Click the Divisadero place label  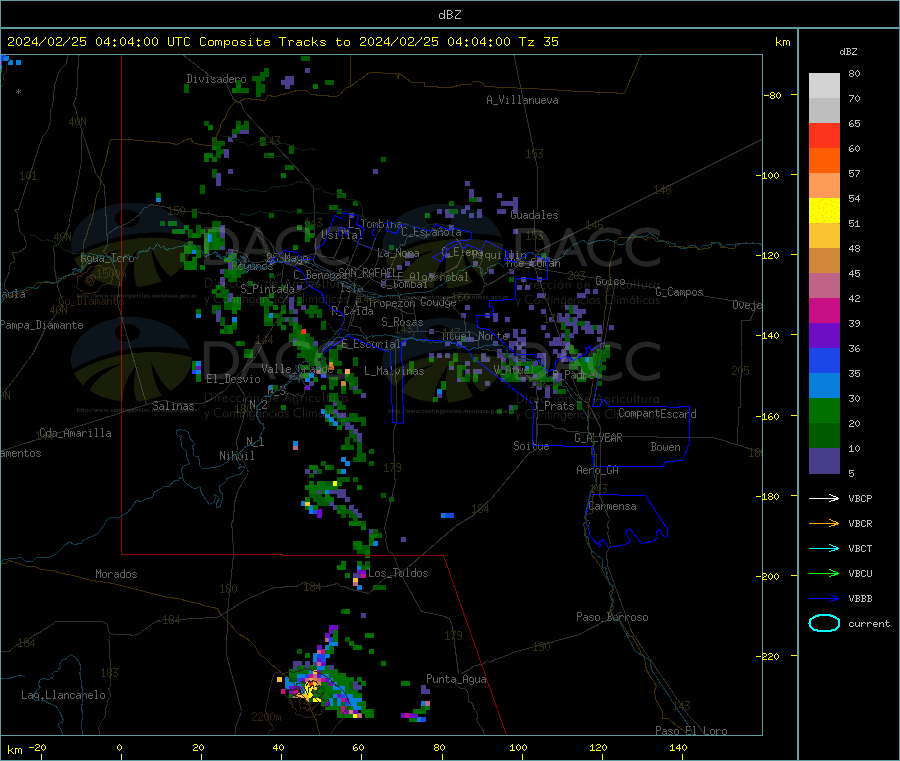click(216, 79)
